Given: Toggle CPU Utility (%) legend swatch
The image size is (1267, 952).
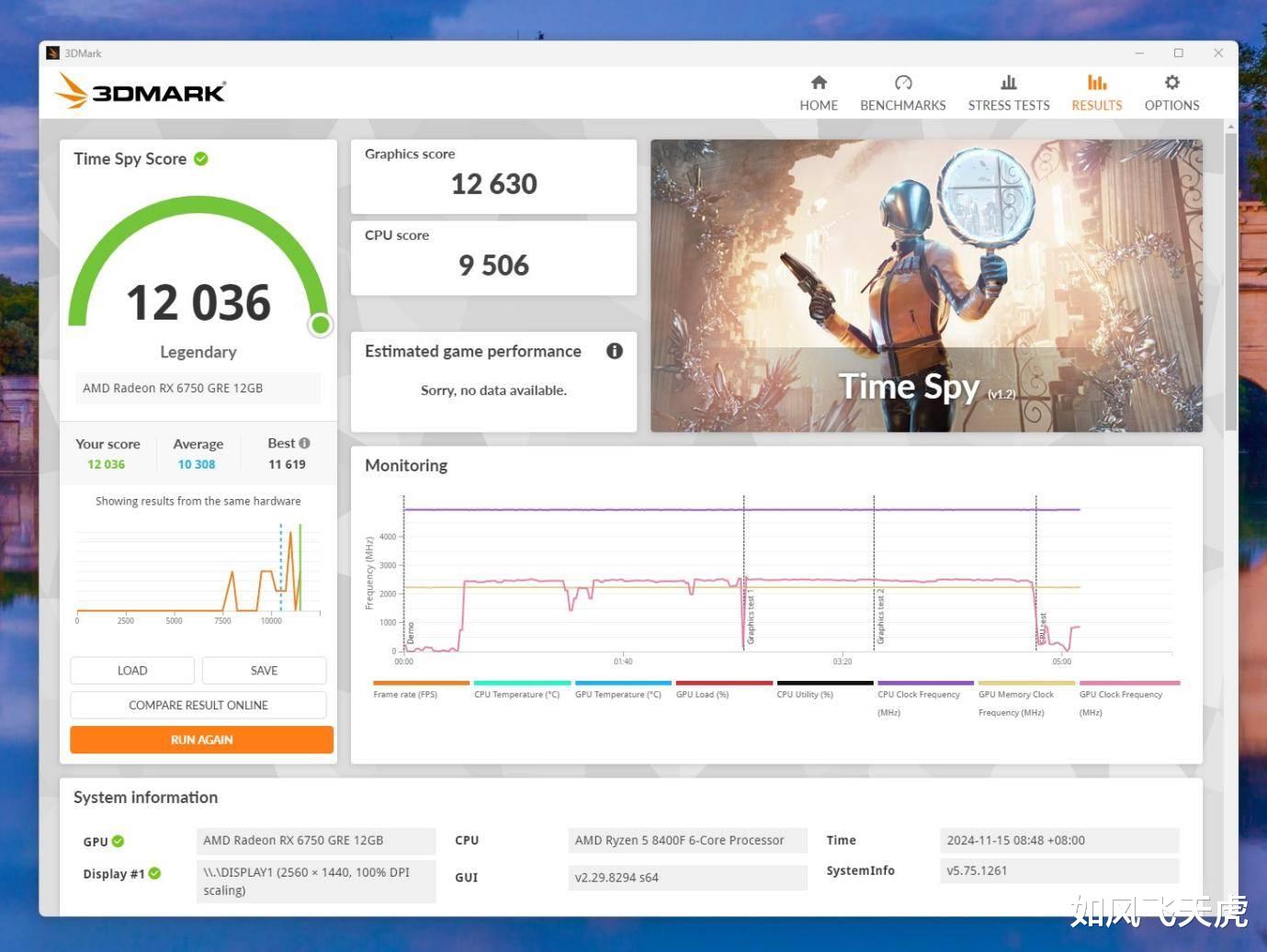Looking at the screenshot, I should [825, 683].
